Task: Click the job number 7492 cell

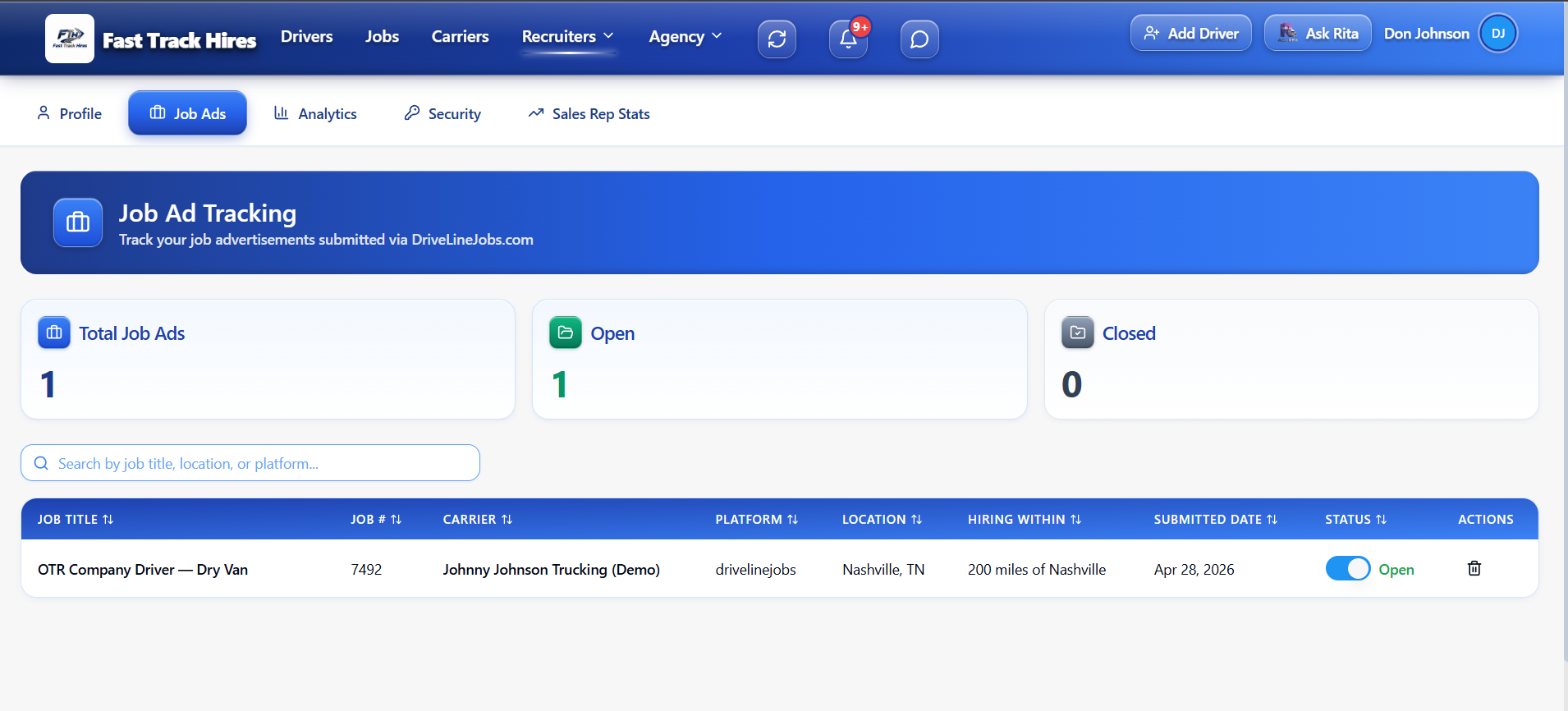Action: pos(366,569)
